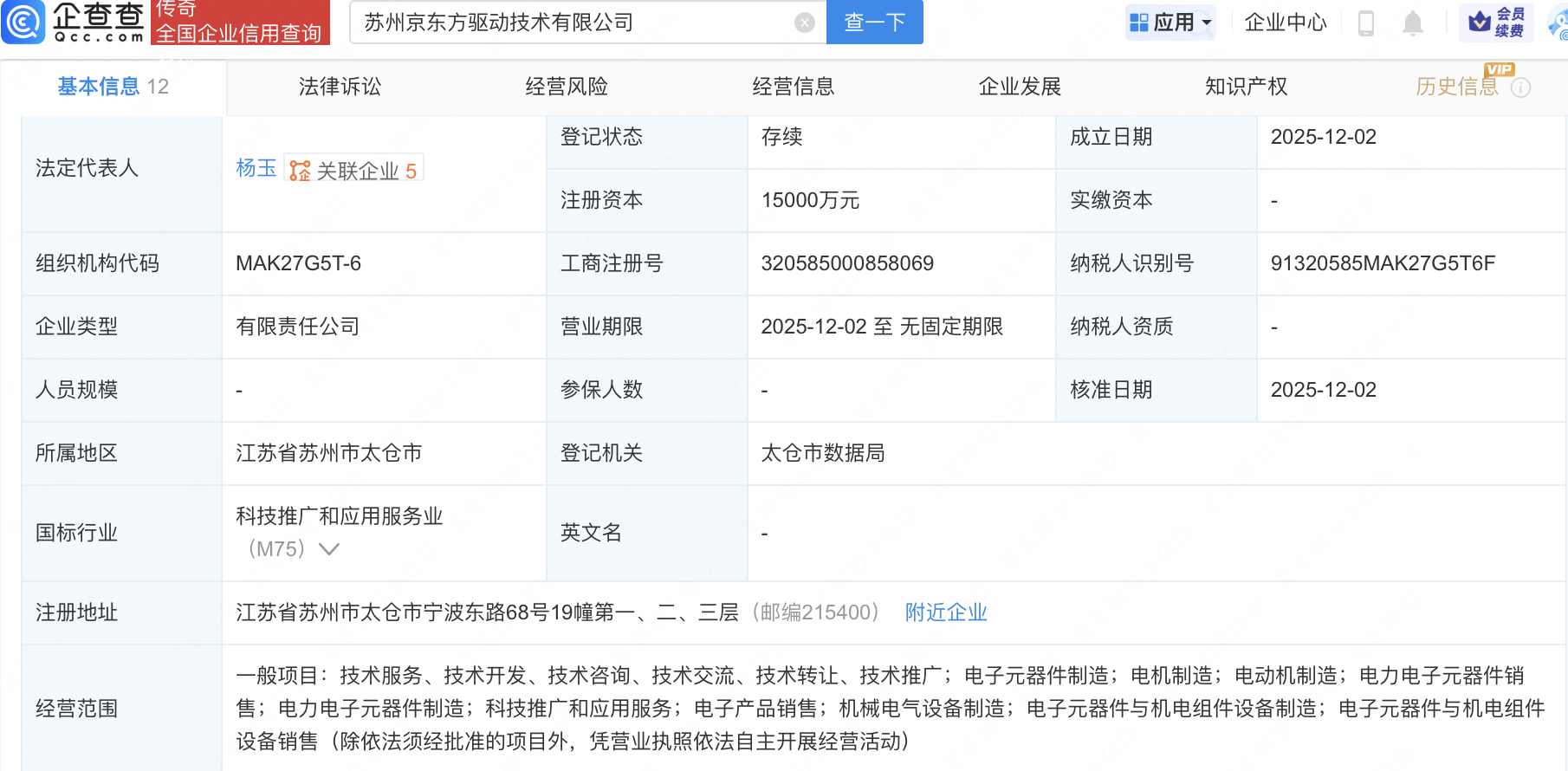Open 企业中心 in the header
1568x771 pixels.
(1286, 23)
